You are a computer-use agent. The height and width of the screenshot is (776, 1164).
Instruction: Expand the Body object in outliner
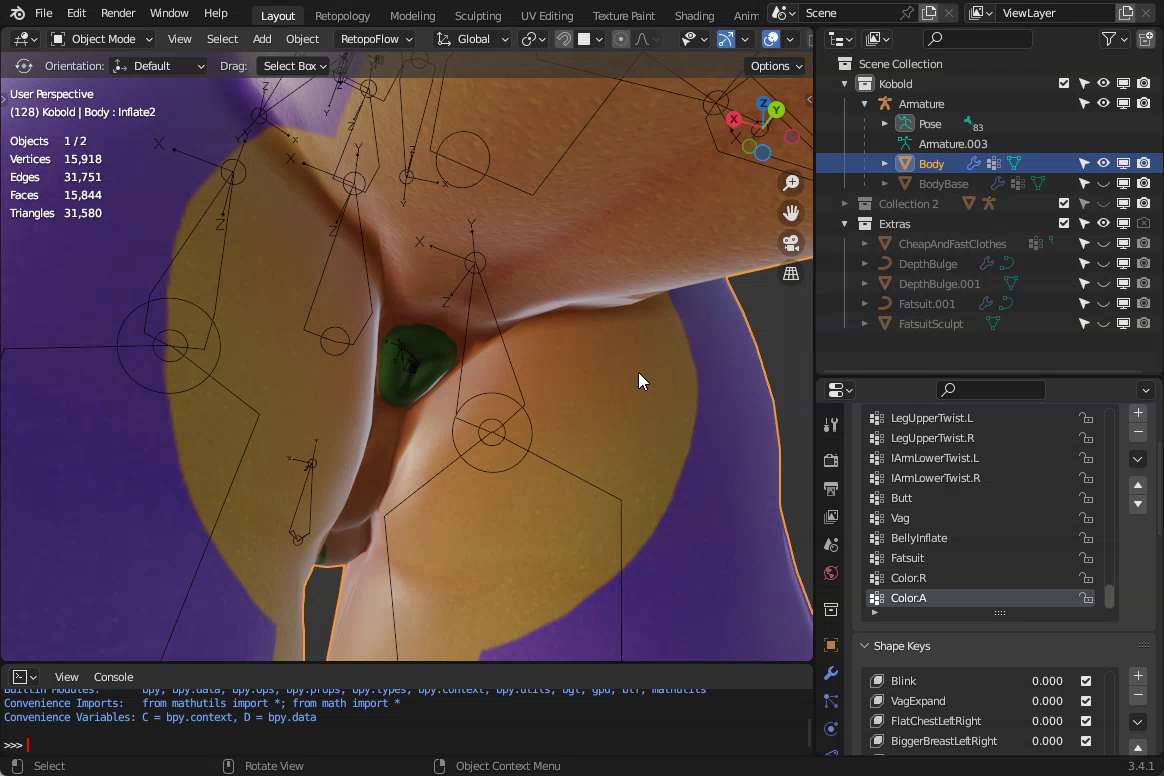click(x=885, y=163)
